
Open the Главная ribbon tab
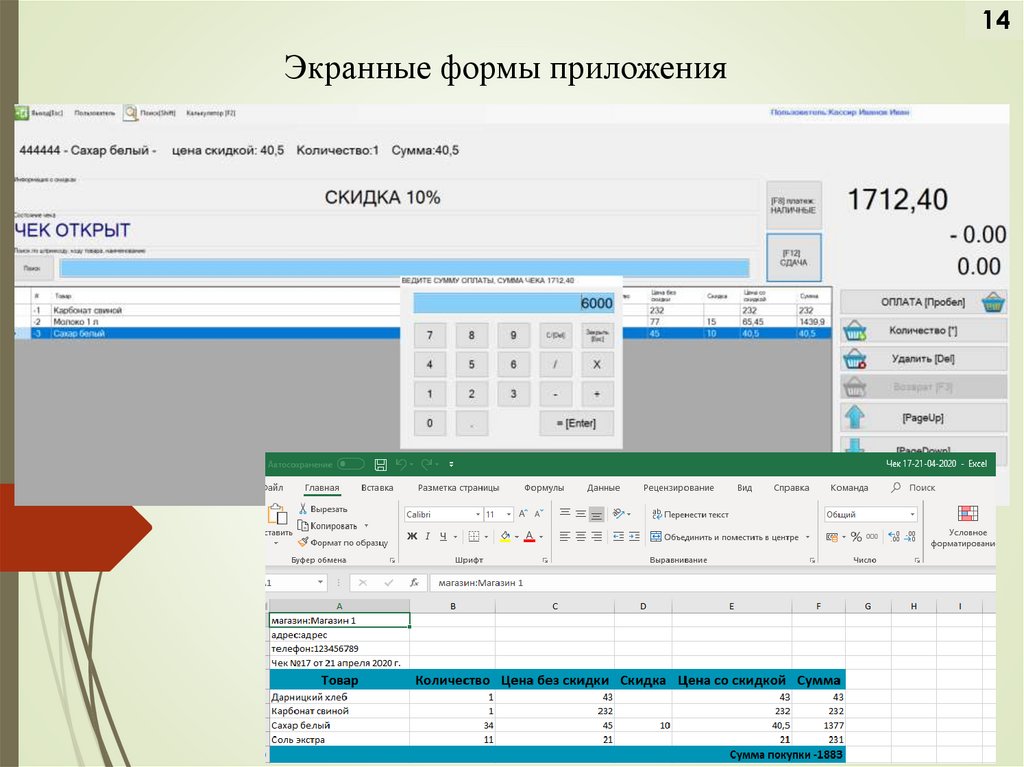coord(322,487)
